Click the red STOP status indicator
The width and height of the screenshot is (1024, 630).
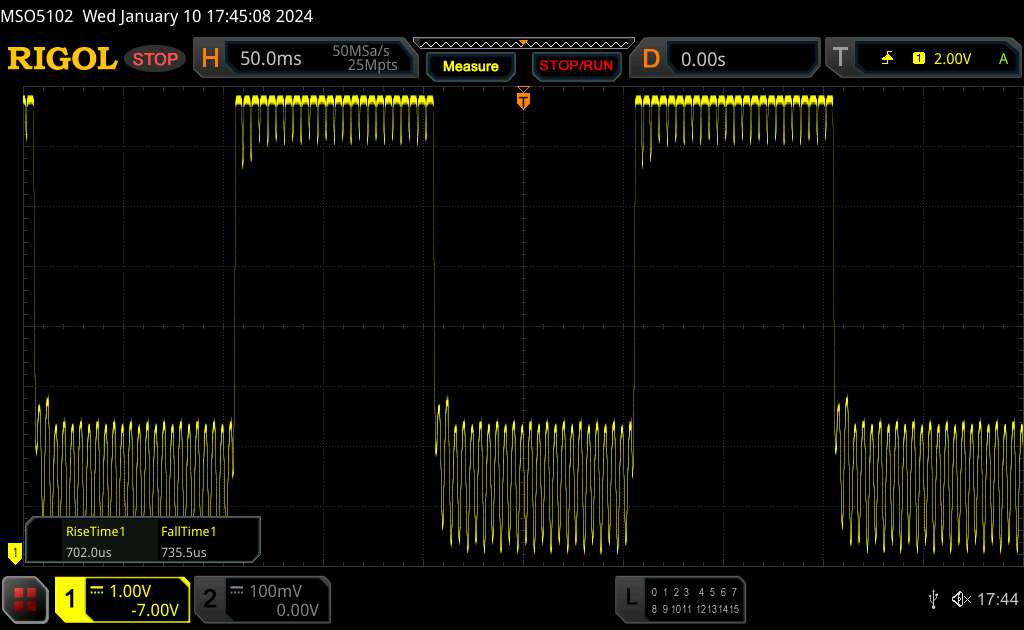(156, 59)
